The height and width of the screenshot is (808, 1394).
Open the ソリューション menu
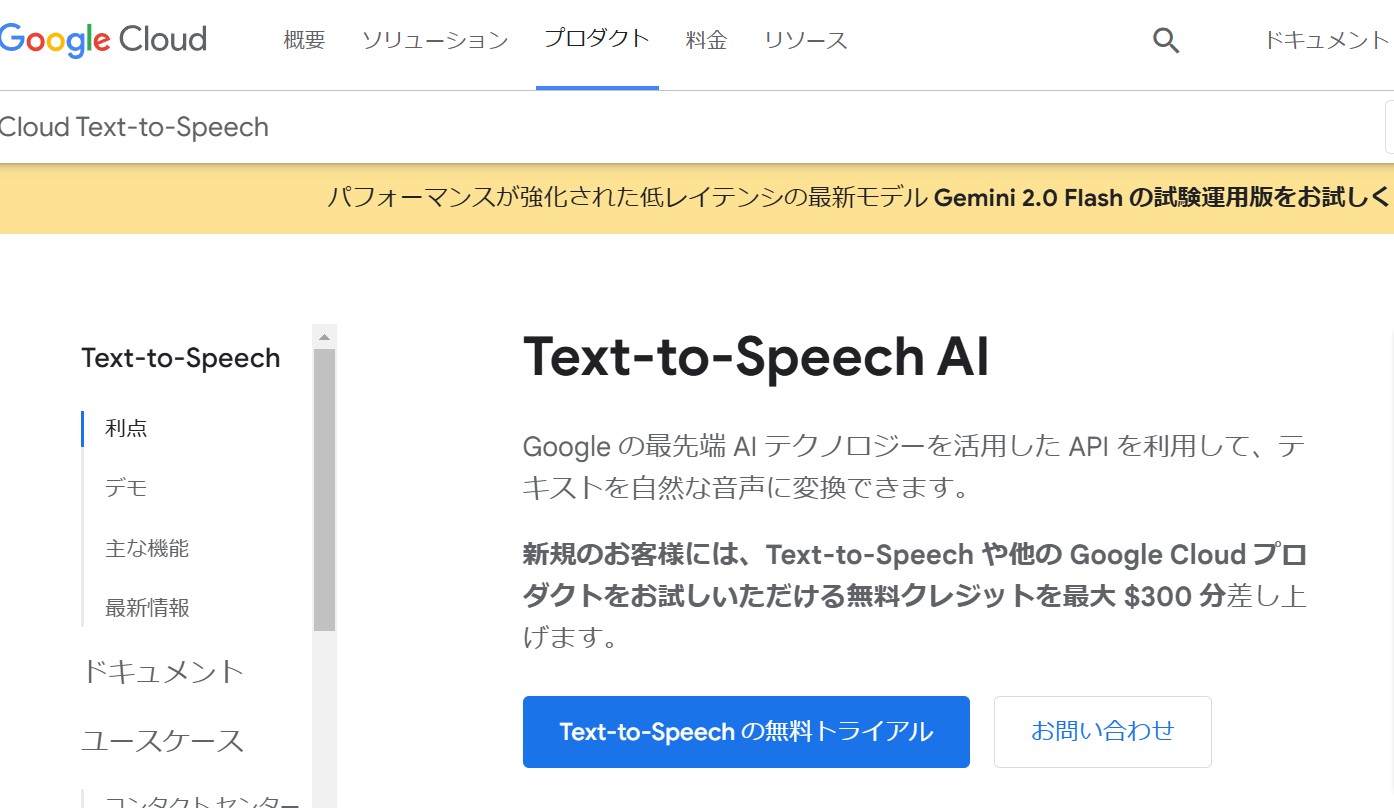coord(434,41)
